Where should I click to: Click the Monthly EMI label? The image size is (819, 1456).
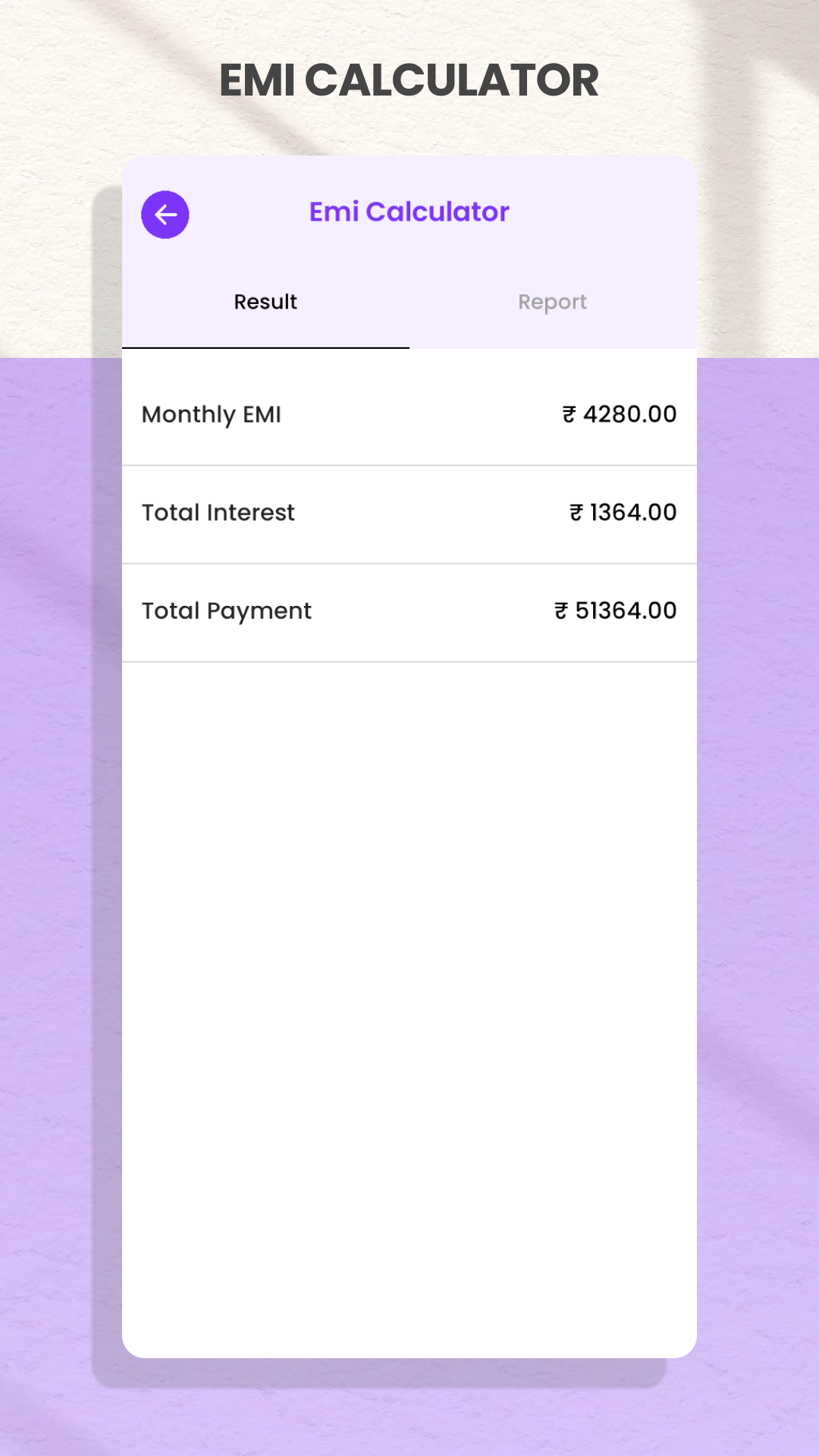tap(212, 415)
